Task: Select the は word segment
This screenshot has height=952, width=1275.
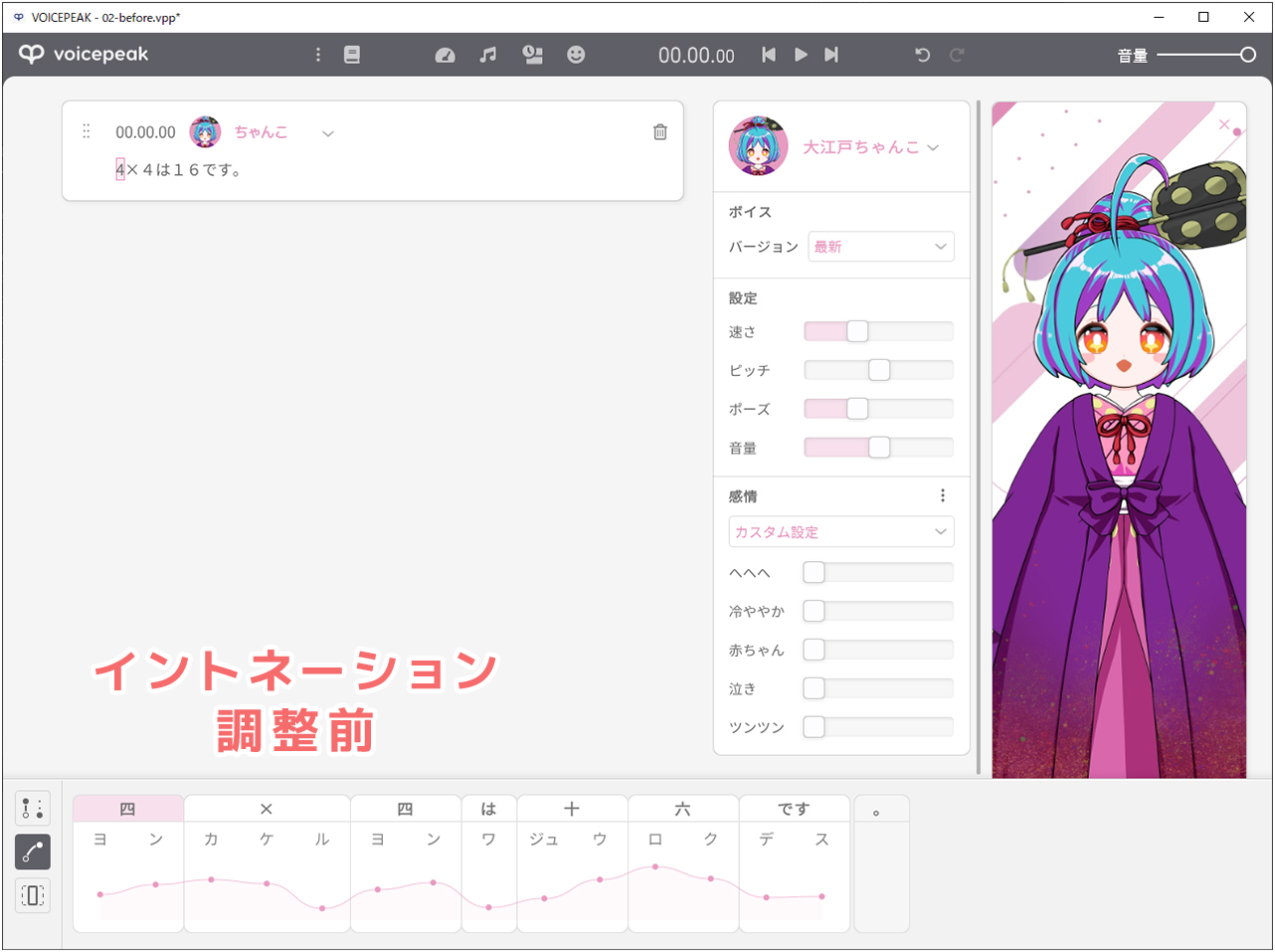Action: 489,809
